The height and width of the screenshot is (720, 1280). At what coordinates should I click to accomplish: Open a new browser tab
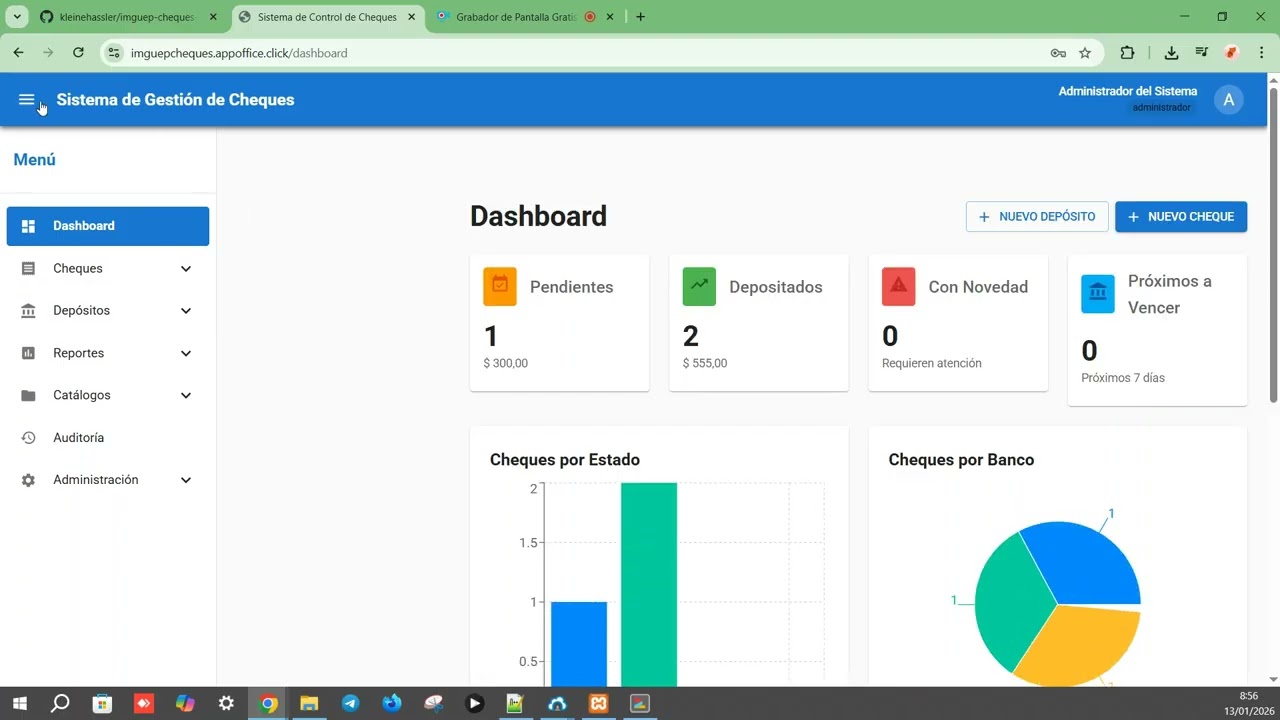tap(640, 17)
